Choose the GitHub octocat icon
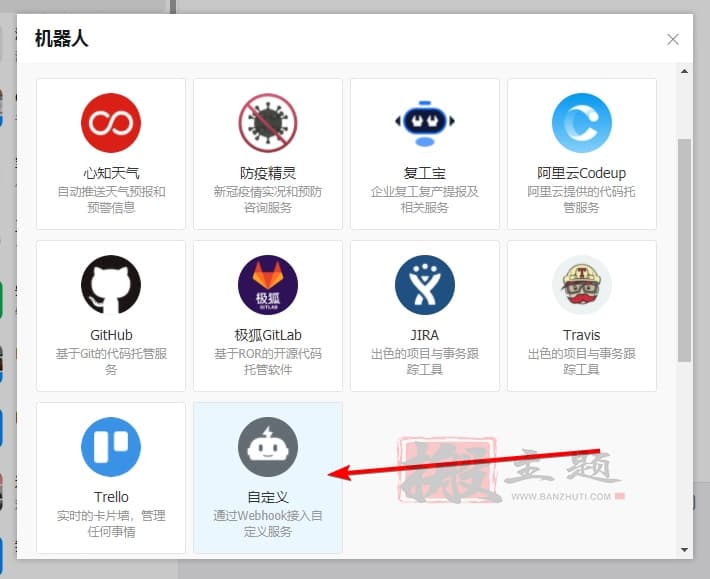This screenshot has height=579, width=710. click(x=111, y=285)
